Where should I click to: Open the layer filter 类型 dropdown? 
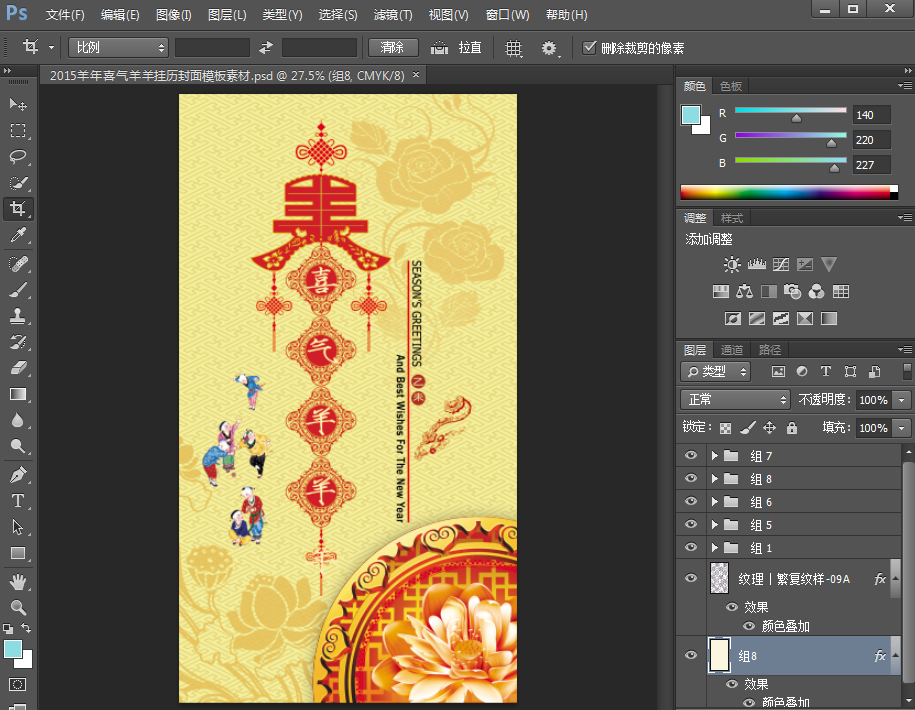(x=716, y=372)
